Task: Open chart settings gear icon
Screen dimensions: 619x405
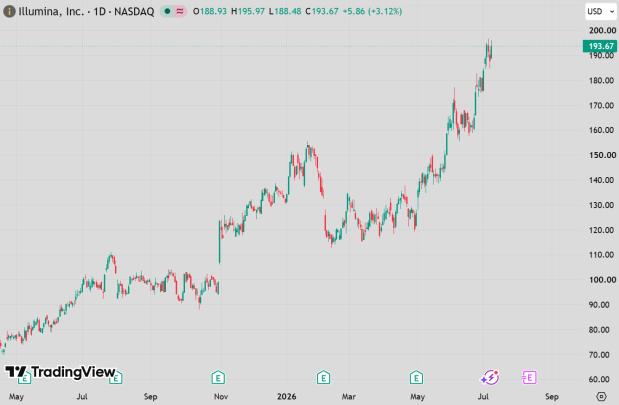Action: click(x=601, y=396)
